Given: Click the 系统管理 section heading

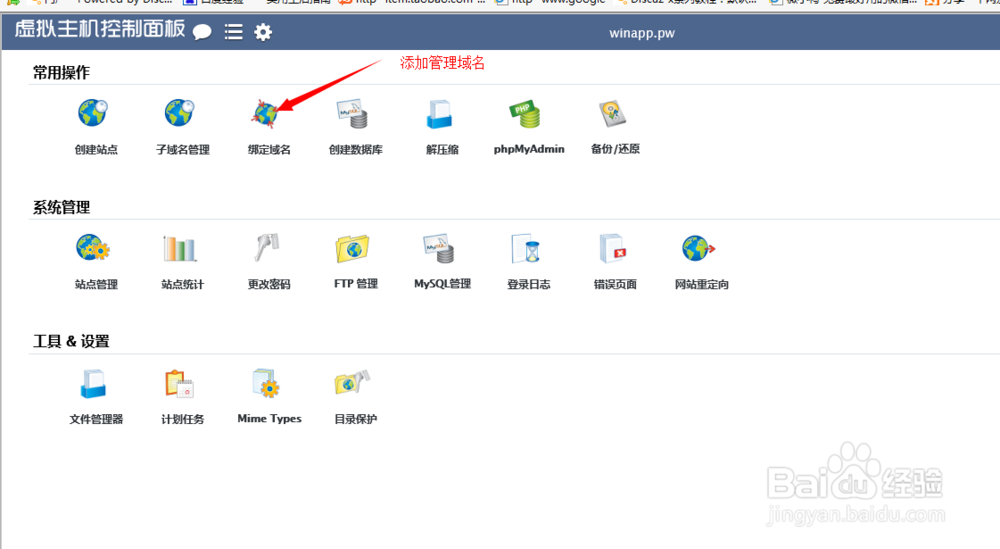Looking at the screenshot, I should pyautogui.click(x=61, y=207).
